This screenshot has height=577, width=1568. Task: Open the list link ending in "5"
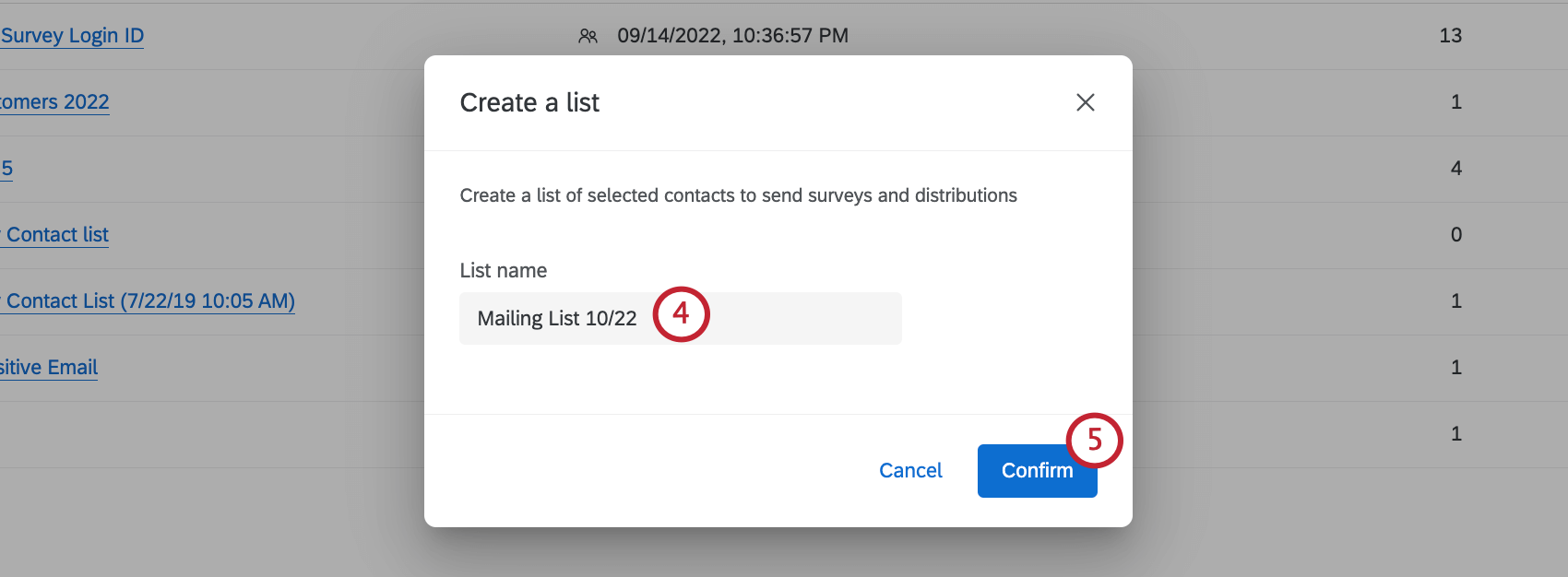(x=6, y=169)
